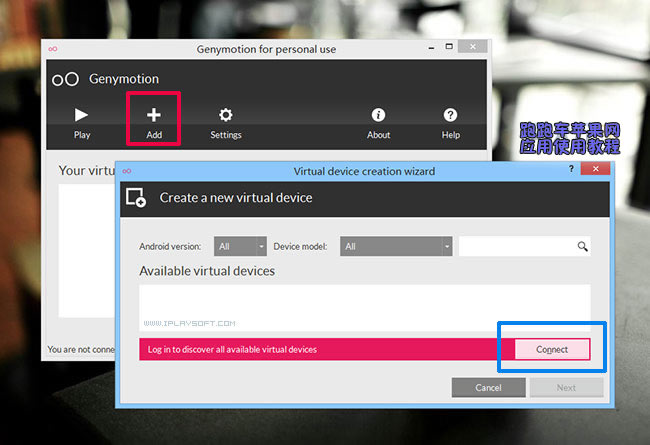The width and height of the screenshot is (650, 445).
Task: Click the wizard title bar help question mark
Action: pos(571,169)
